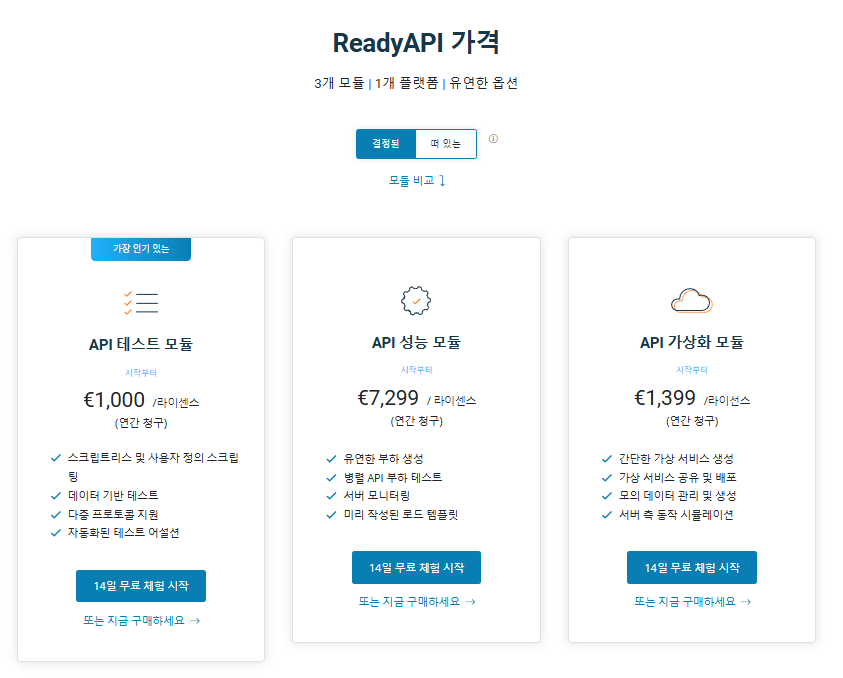Start 14일 무료 체험 for API 가상화 모듈
This screenshot has height=678, width=843.
click(x=692, y=567)
